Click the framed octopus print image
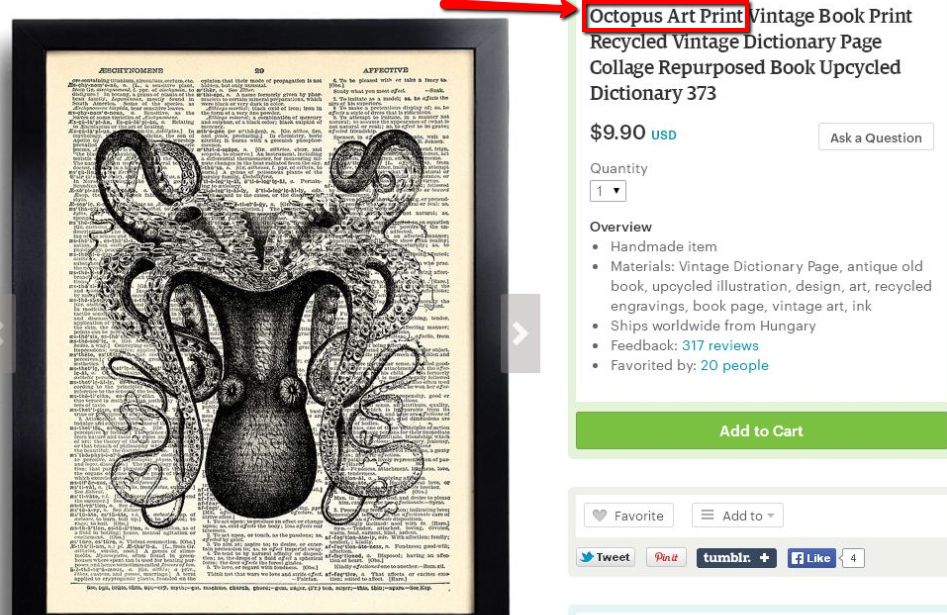 (260, 317)
